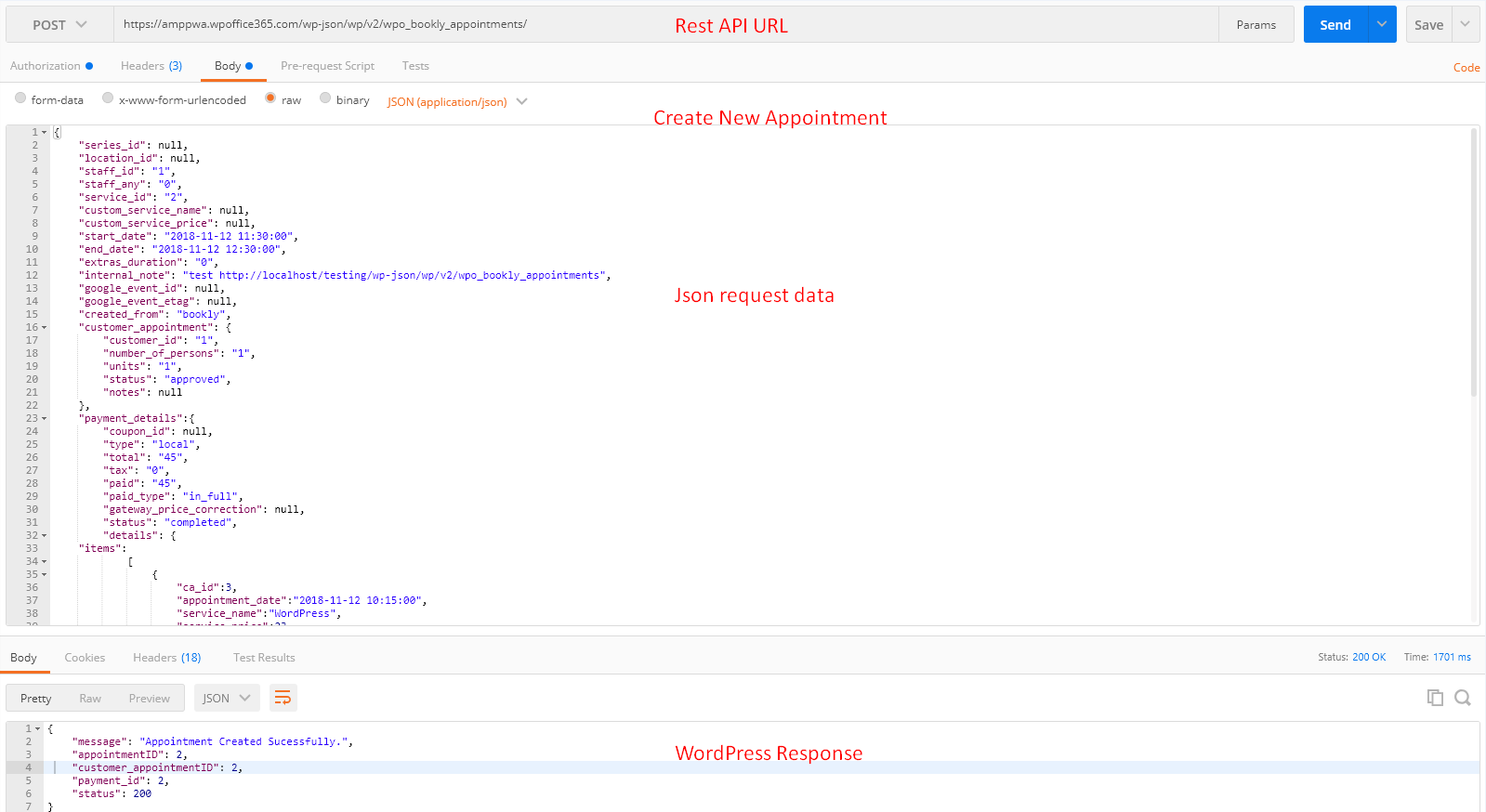The image size is (1486, 812).
Task: Open the Pre-request Script tab
Action: pyautogui.click(x=327, y=66)
